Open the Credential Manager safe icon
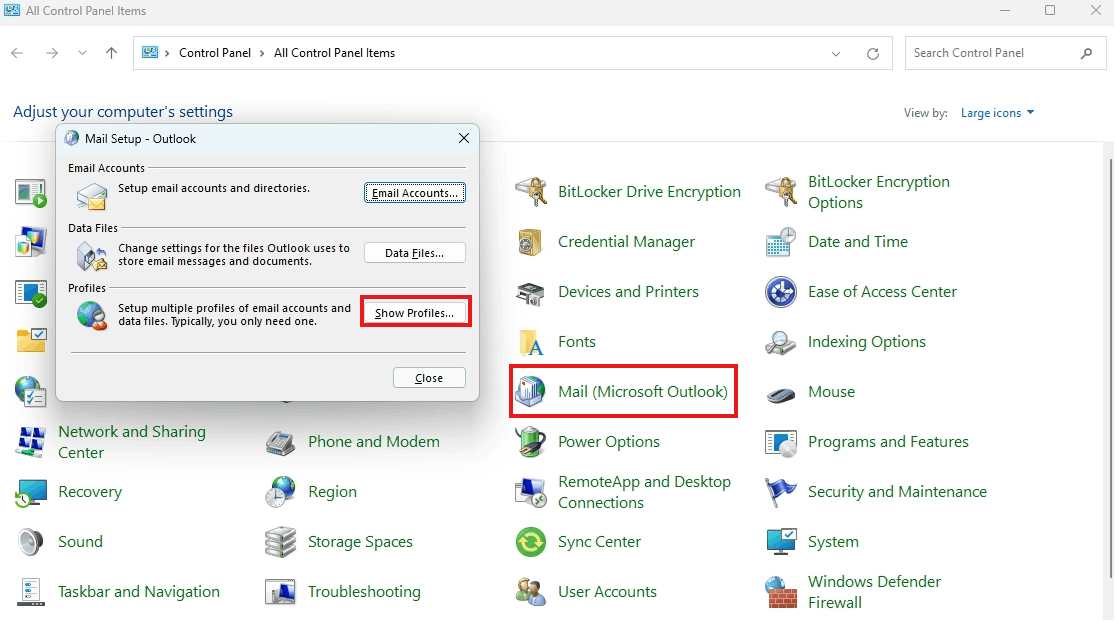 [x=530, y=242]
